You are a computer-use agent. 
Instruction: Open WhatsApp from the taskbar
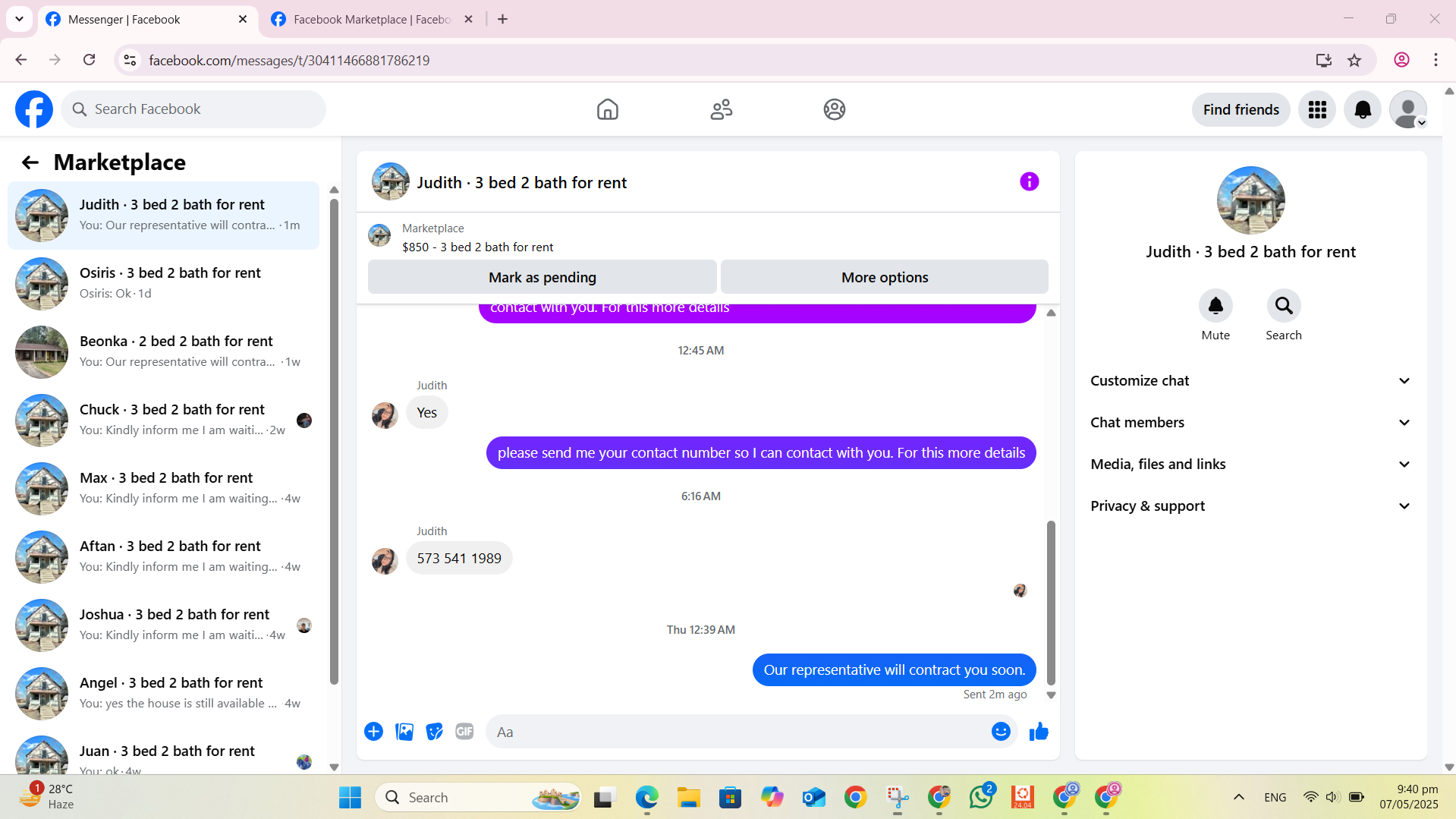pyautogui.click(x=981, y=797)
